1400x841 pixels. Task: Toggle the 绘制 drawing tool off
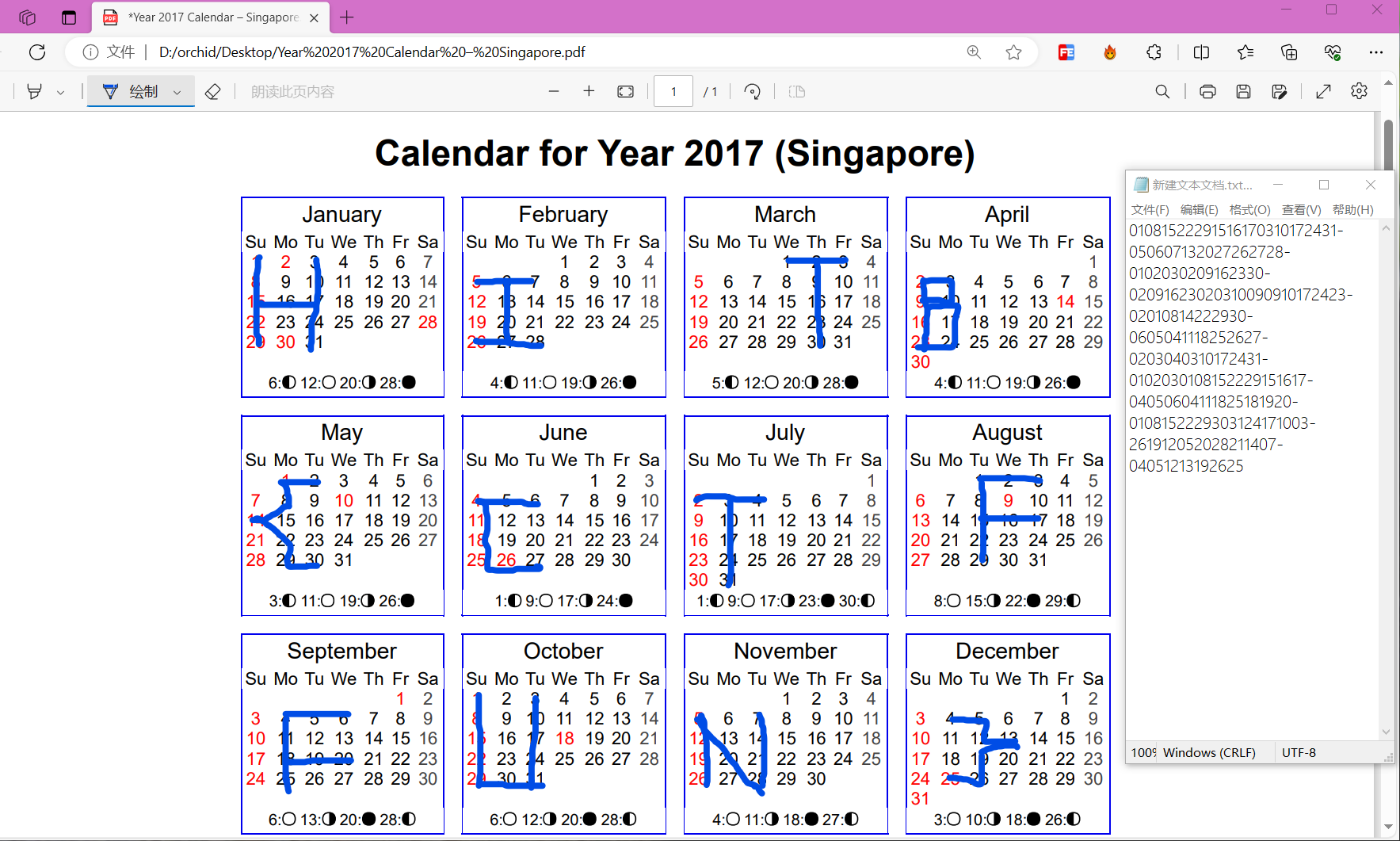pyautogui.click(x=131, y=91)
